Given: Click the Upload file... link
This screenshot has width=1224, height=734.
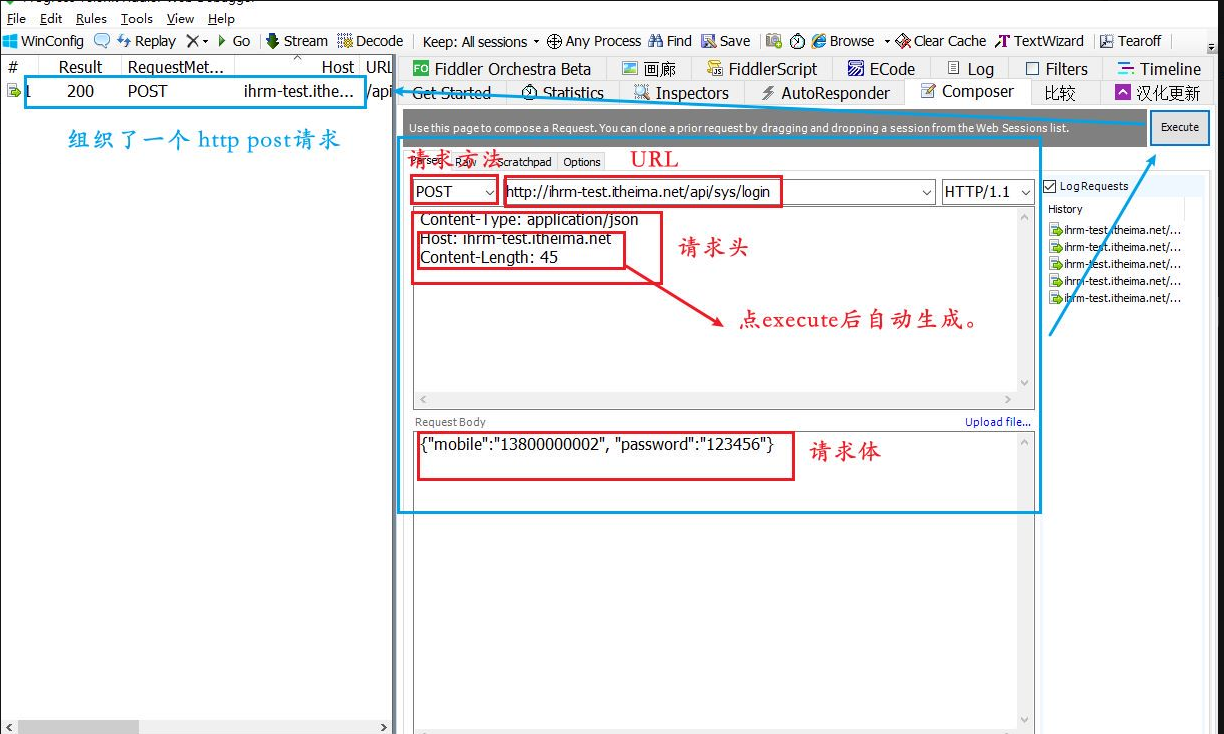Looking at the screenshot, I should click(x=998, y=422).
